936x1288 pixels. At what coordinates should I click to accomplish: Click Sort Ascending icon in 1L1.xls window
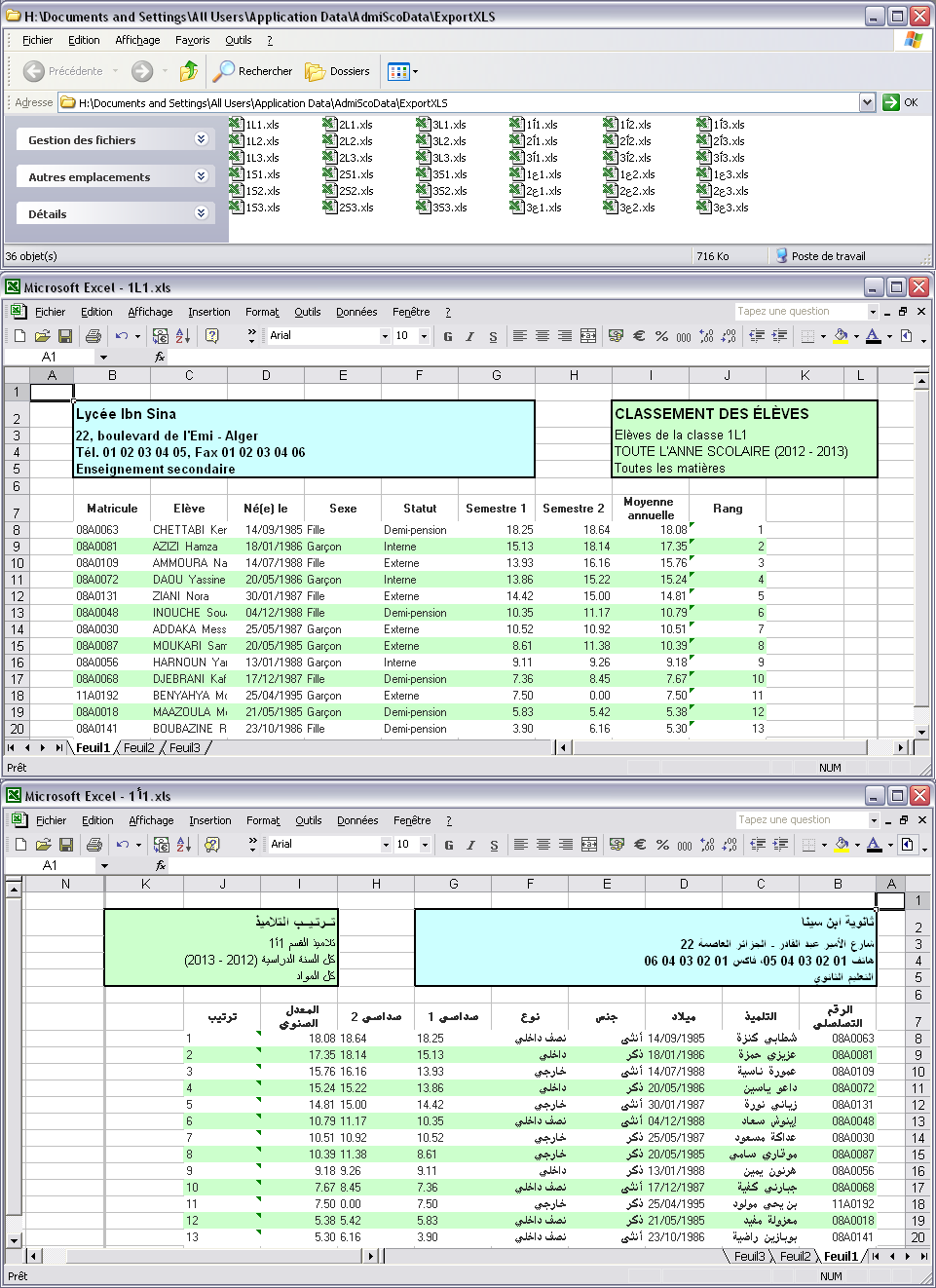pos(183,336)
